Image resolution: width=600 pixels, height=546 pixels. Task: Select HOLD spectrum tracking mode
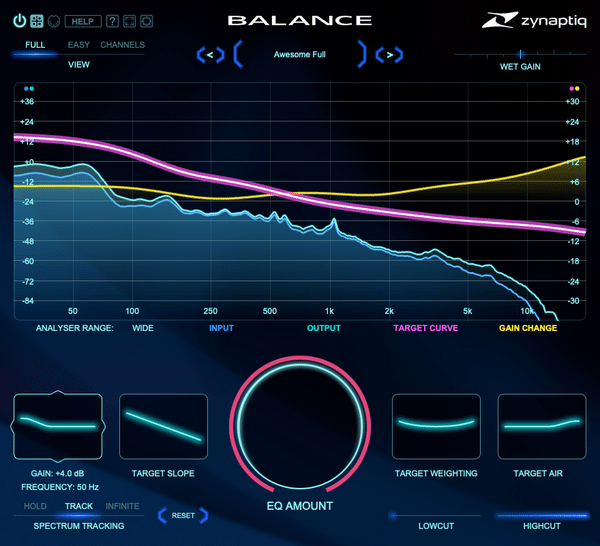pos(35,507)
